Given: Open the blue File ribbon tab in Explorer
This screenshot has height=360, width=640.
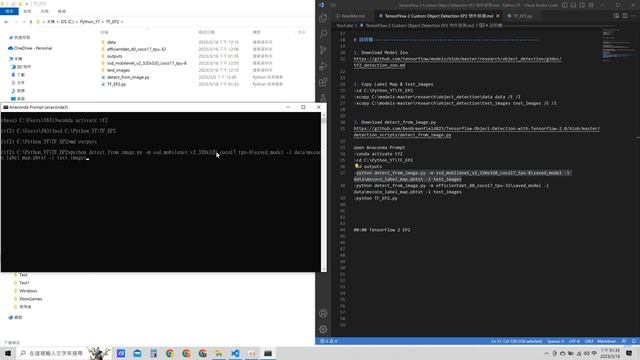Looking at the screenshot, I should point(9,11).
